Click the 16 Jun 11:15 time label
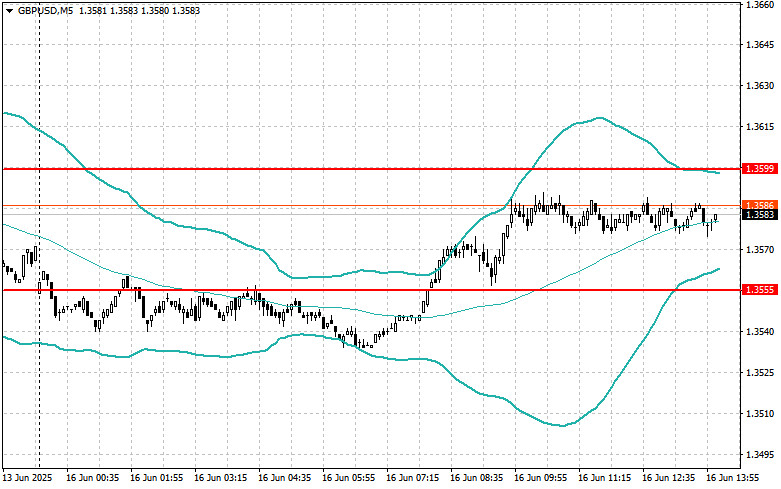 point(605,478)
